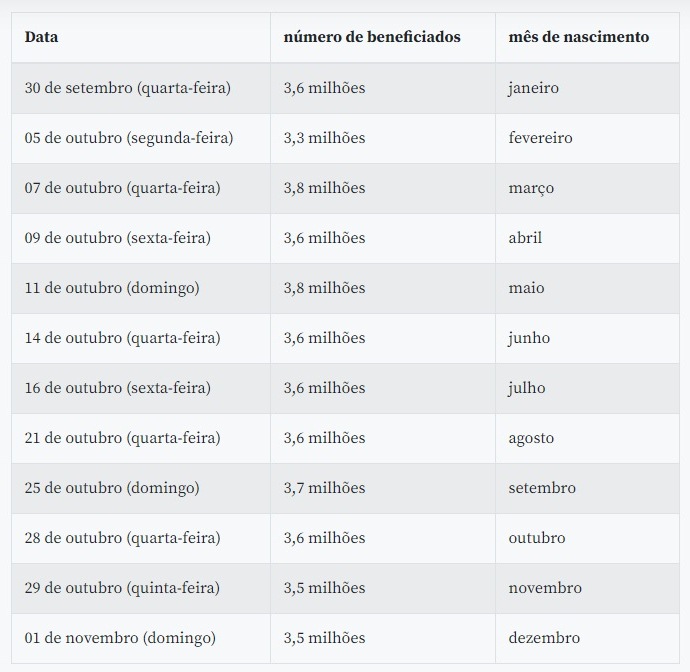Viewport: 690px width, 672px height.
Task: Click the 'setembro' month cell
Action: [x=587, y=488]
